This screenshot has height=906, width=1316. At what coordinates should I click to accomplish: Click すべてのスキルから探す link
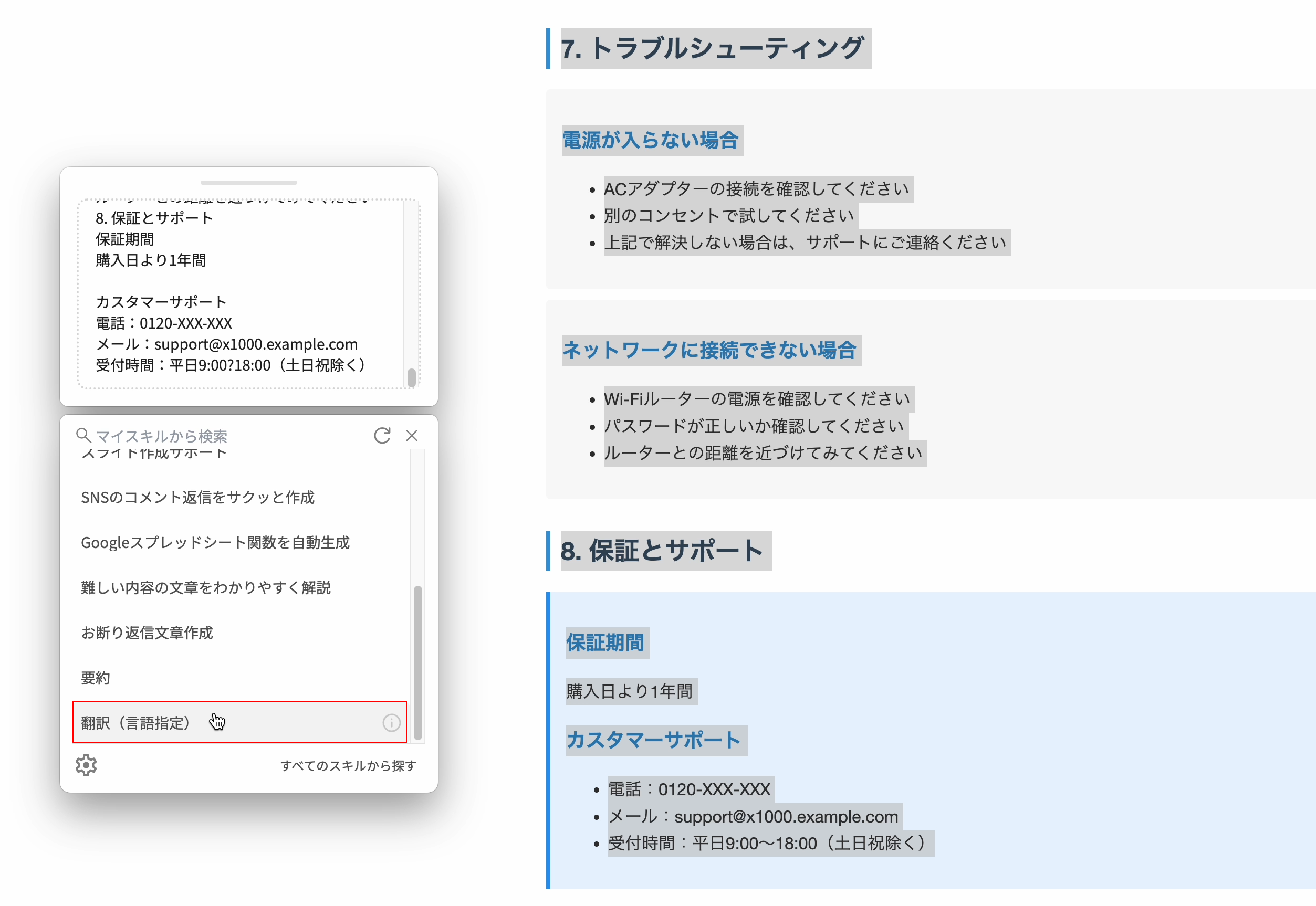point(348,765)
